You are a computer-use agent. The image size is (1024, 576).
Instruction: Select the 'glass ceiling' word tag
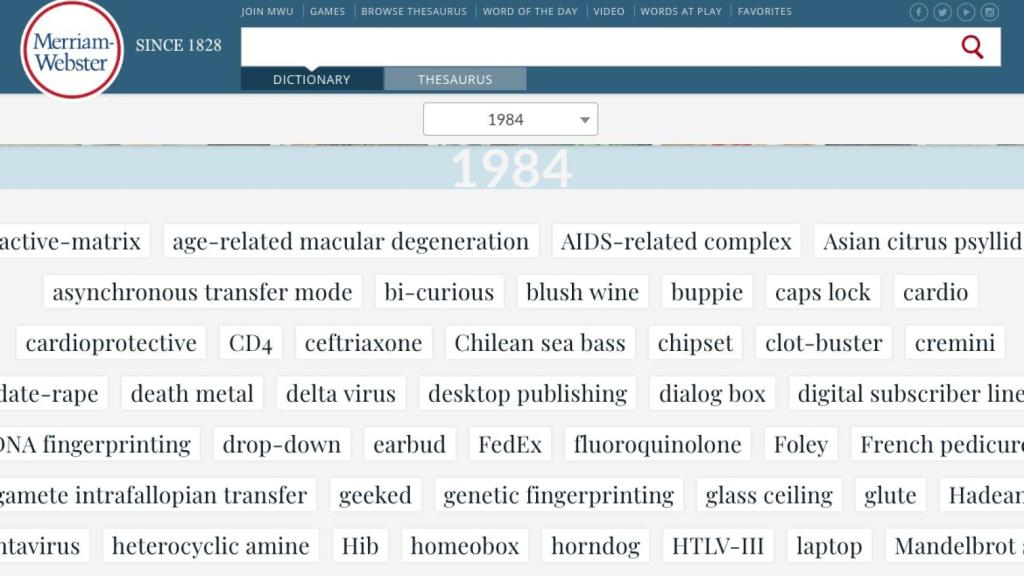coord(768,495)
